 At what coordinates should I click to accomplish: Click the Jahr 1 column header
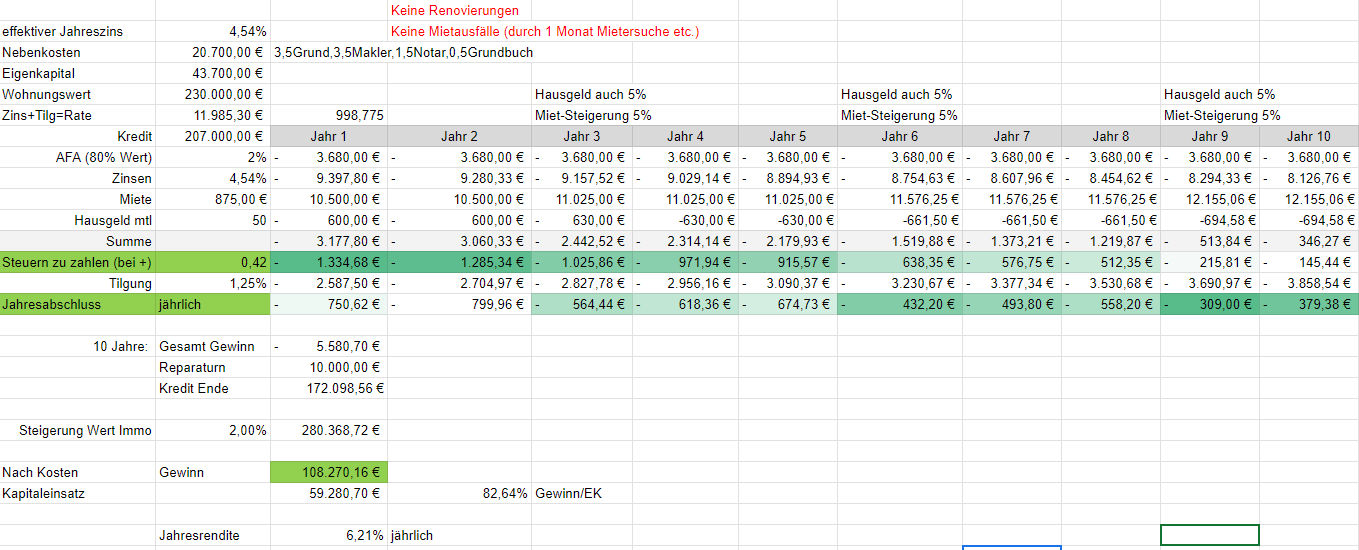[x=329, y=137]
